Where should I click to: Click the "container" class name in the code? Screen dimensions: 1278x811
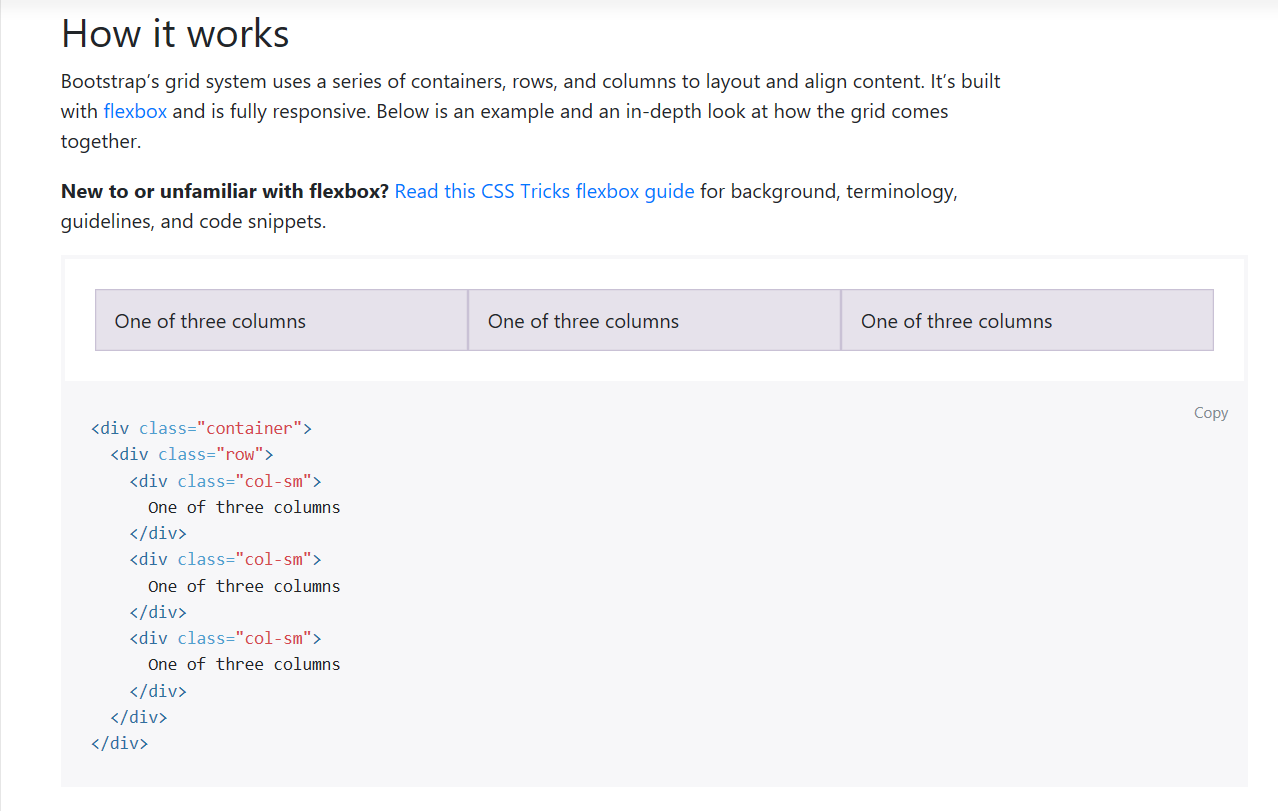click(x=252, y=427)
